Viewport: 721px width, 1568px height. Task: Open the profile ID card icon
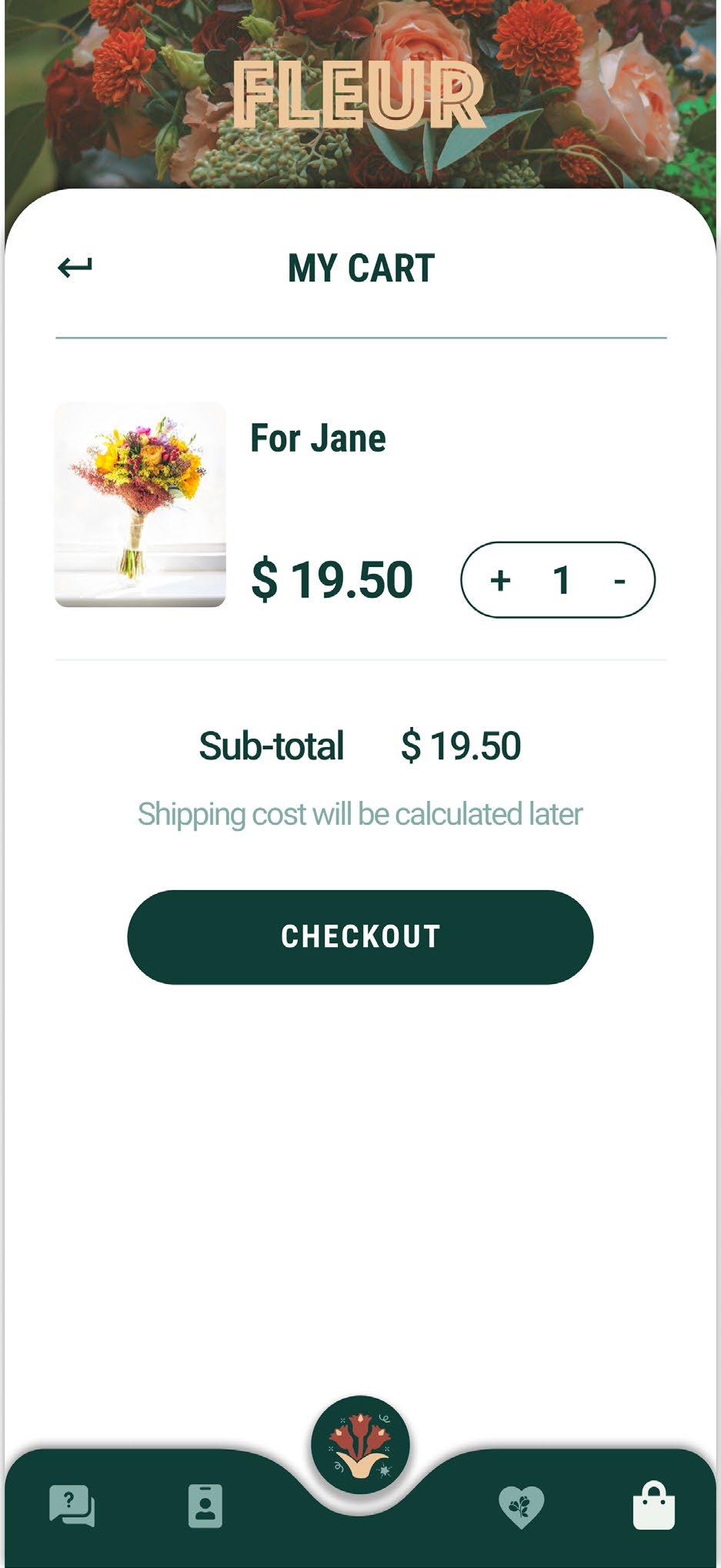click(205, 1506)
